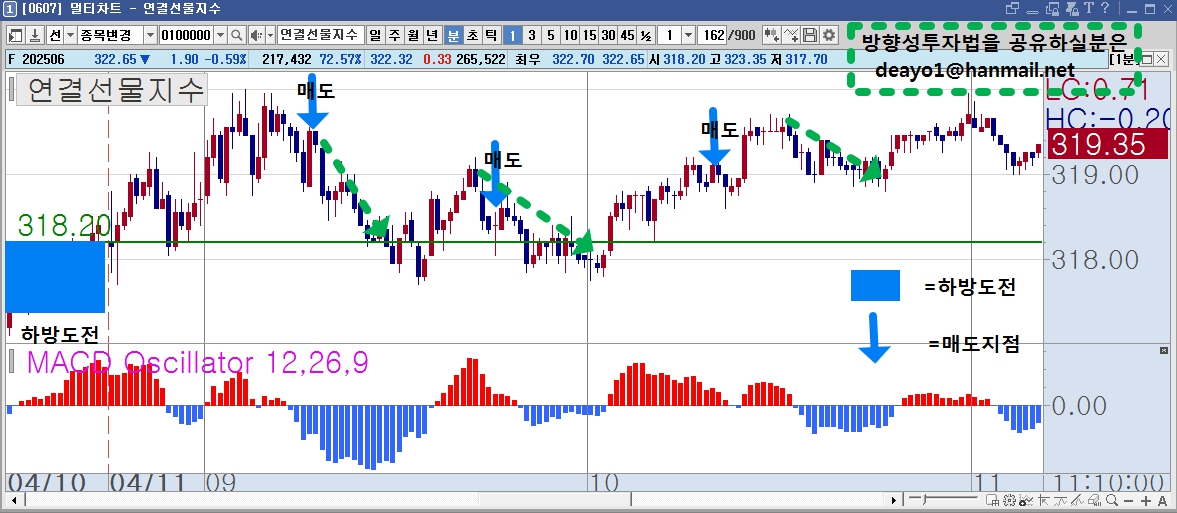1177x513 pixels.
Task: Click the lock window icon in title bar
Action: coord(1052,9)
